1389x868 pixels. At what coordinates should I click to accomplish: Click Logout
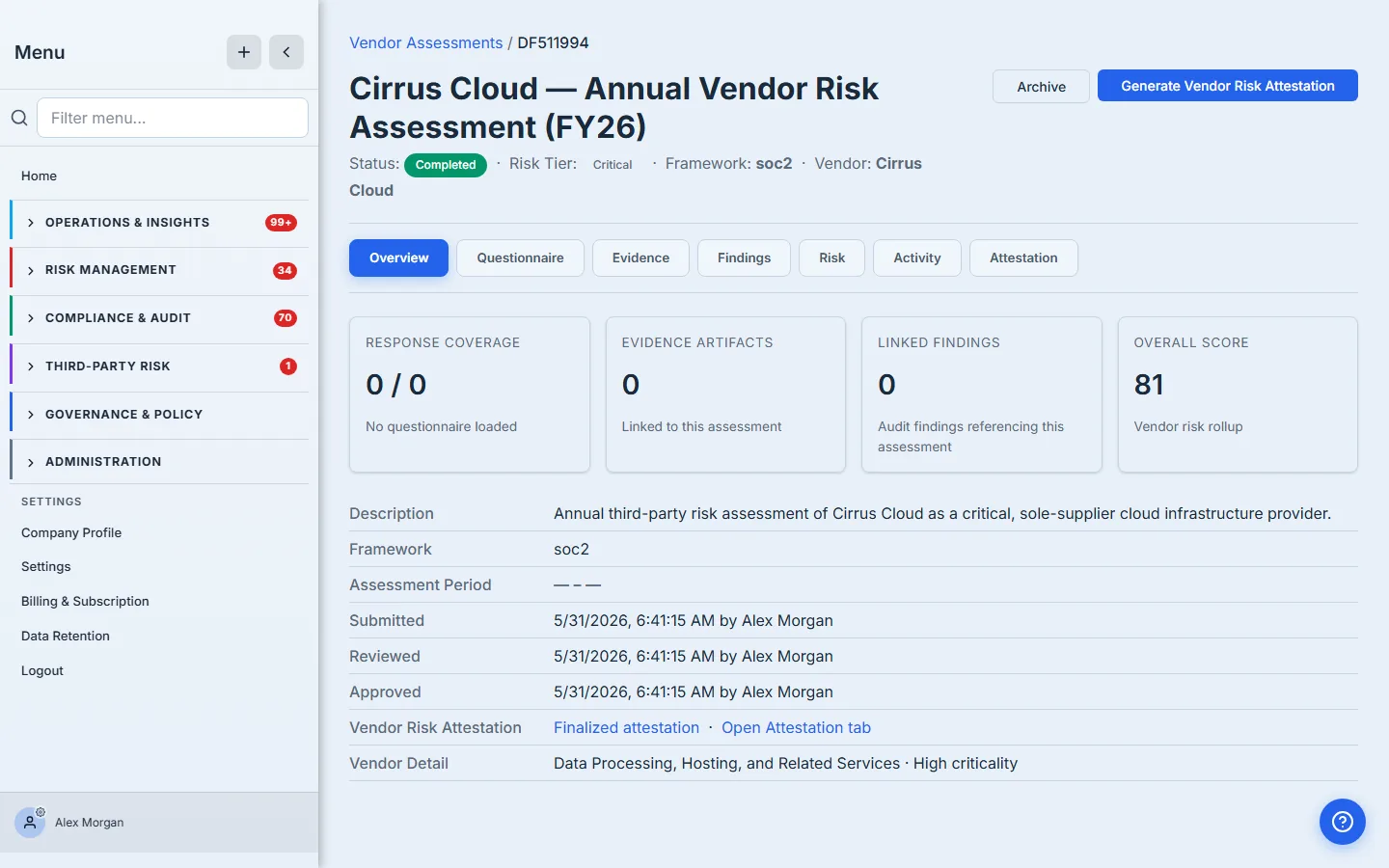click(42, 670)
